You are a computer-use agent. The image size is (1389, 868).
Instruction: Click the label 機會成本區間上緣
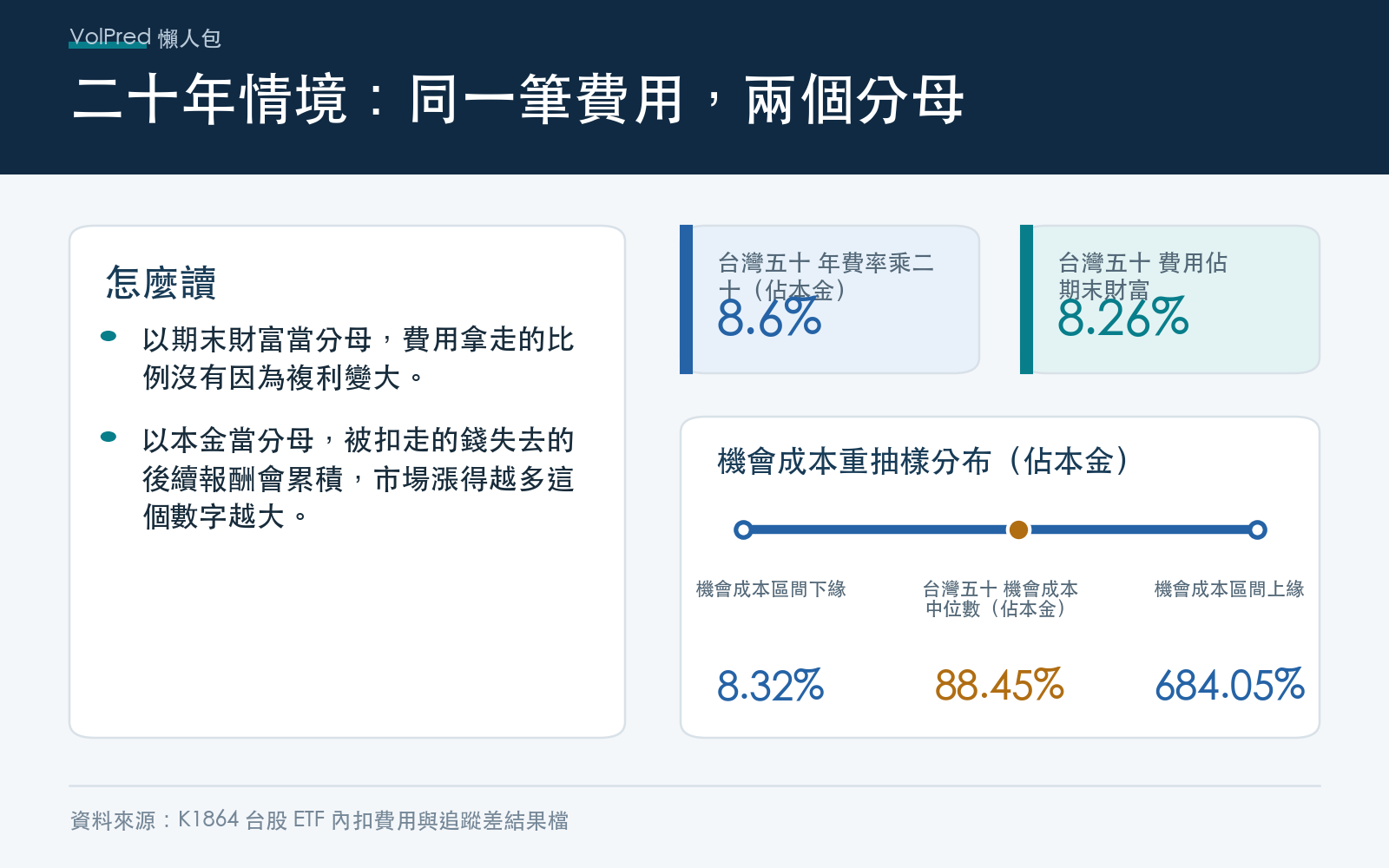(1229, 589)
